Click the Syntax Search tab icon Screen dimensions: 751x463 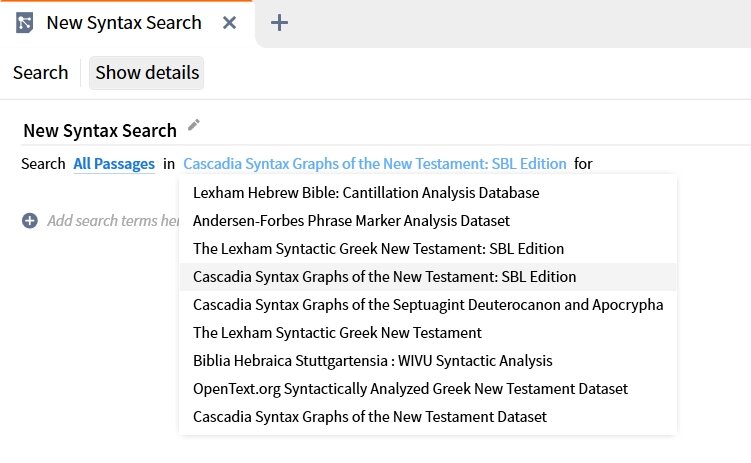(x=24, y=23)
